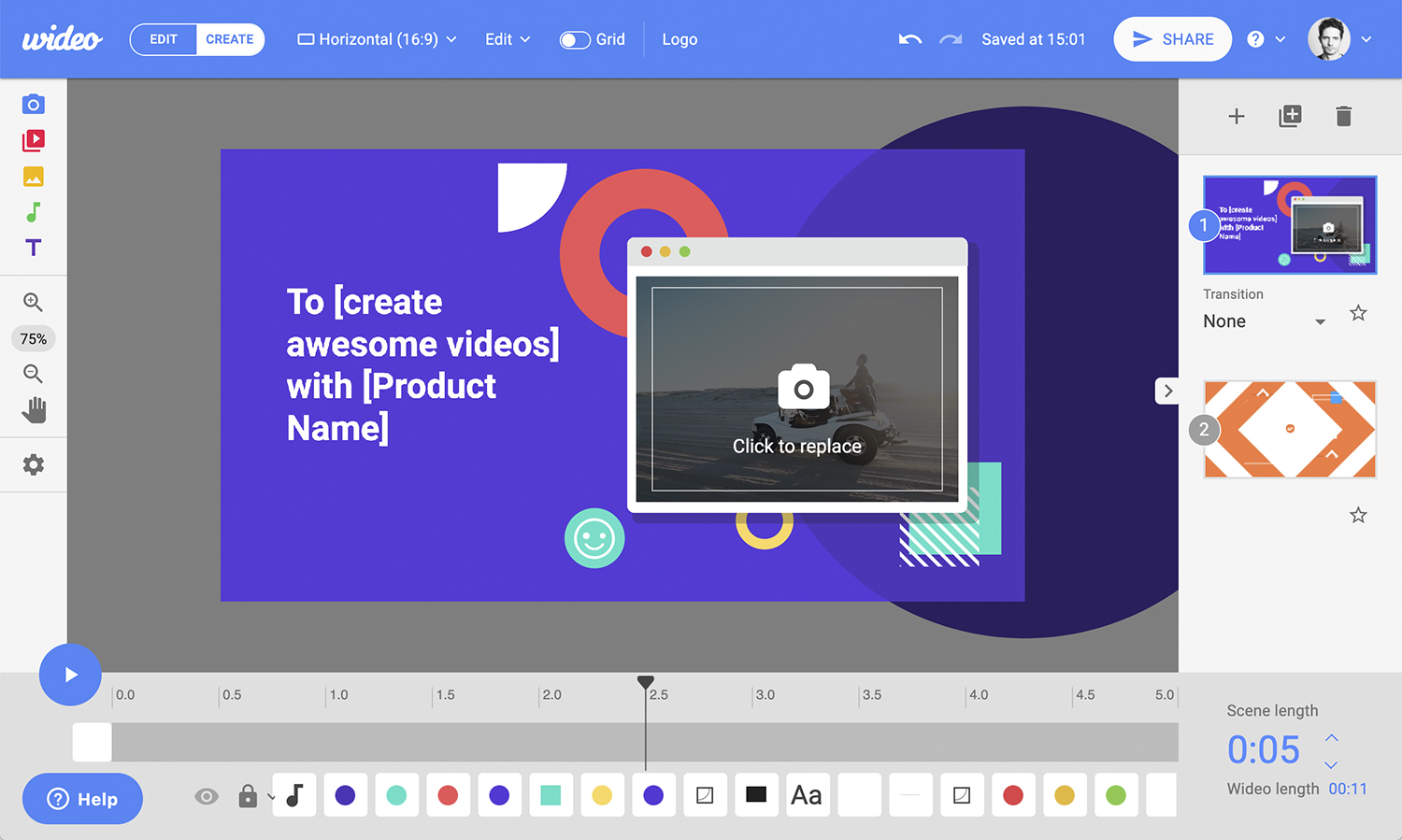The width and height of the screenshot is (1402, 840).
Task: Click the white block at start of the timeline track
Action: (92, 742)
